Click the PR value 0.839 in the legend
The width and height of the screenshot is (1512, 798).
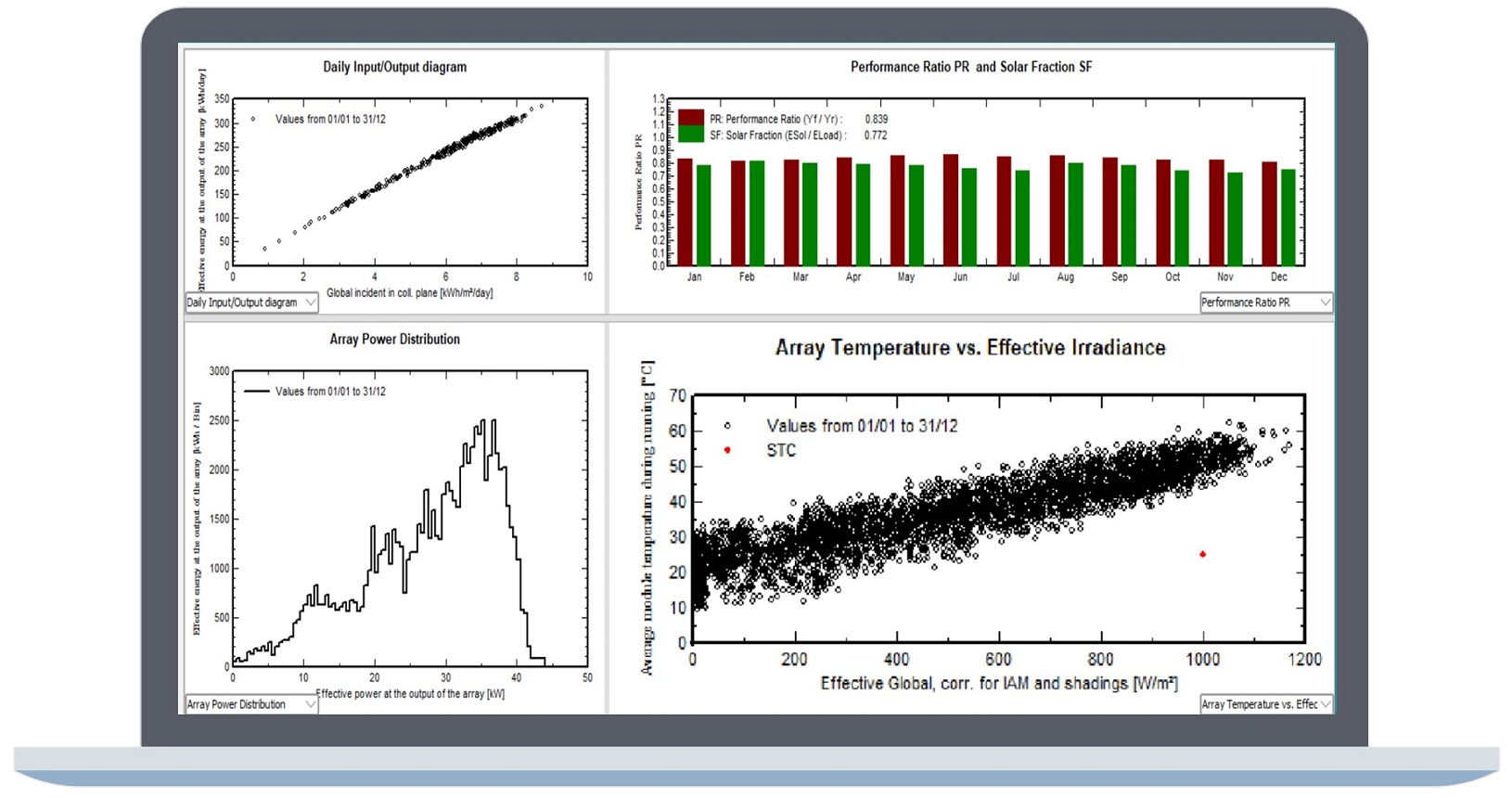point(876,119)
